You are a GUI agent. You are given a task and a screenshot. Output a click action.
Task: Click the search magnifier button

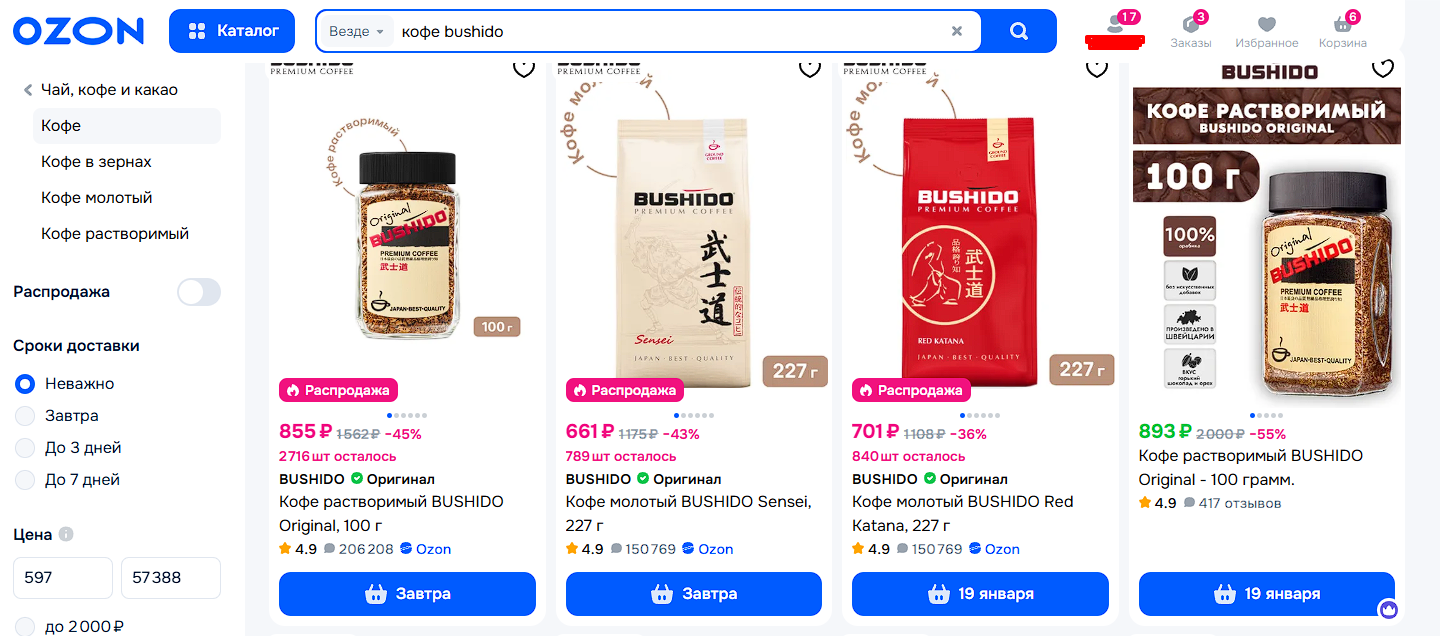click(1019, 31)
